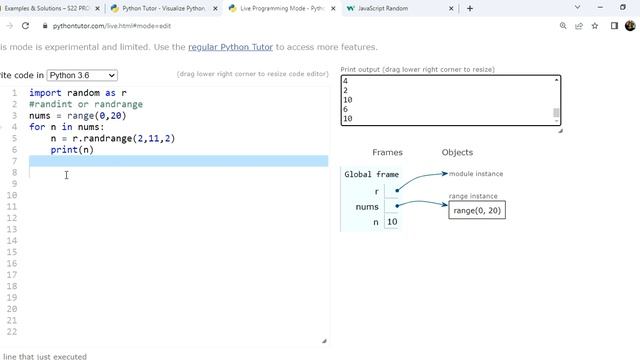
Task: Close the Live Programming Mode tab
Action: click(333, 8)
